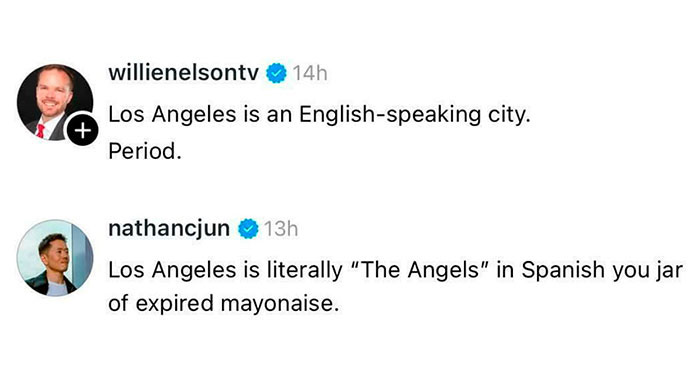Click the reply line starting "Los Angeles is literally"
The height and width of the screenshot is (368, 700).
pyautogui.click(x=396, y=271)
